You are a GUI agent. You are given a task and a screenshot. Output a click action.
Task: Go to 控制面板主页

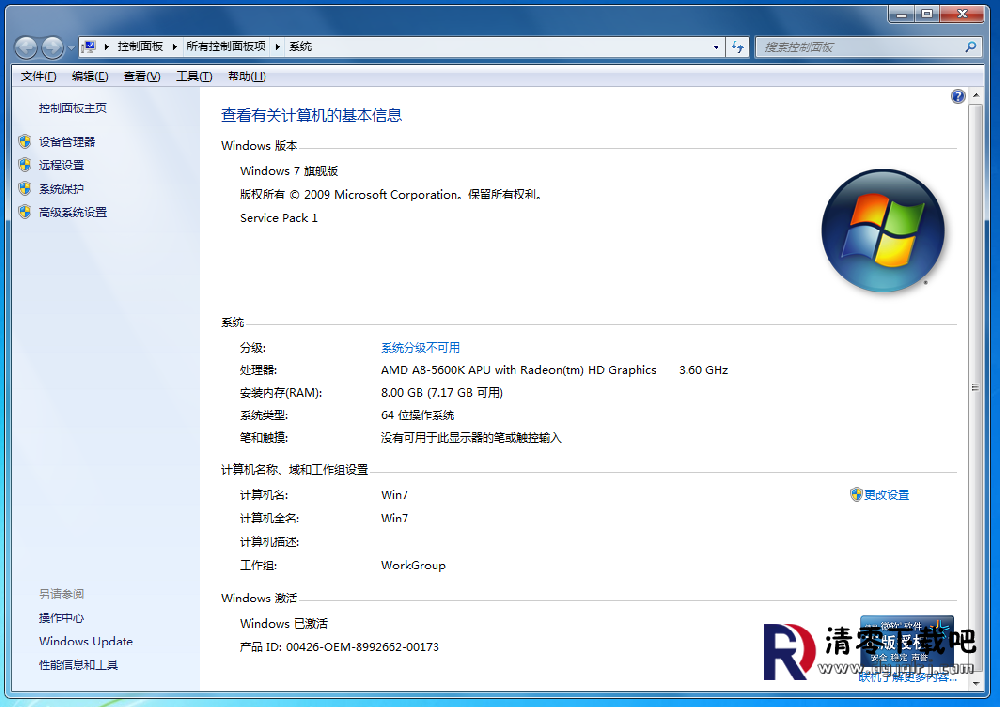(73, 108)
